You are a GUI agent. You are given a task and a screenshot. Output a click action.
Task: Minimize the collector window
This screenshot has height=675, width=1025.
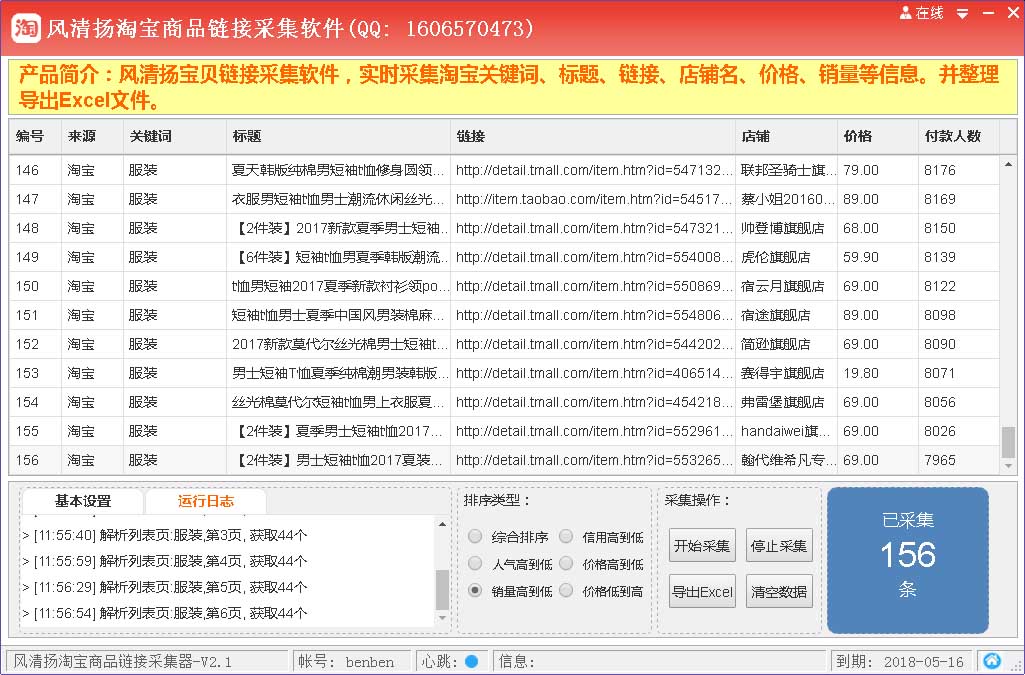coord(988,13)
